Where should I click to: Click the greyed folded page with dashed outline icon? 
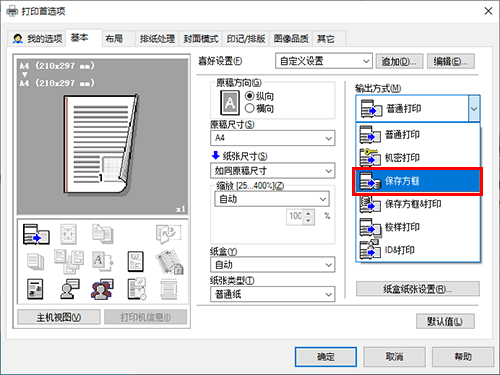click(168, 233)
